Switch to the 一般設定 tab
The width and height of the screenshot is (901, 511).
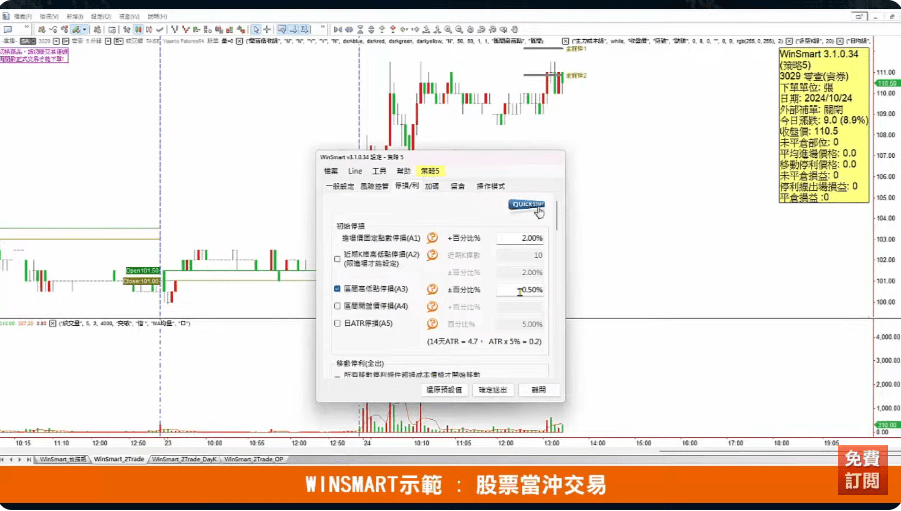pos(340,186)
